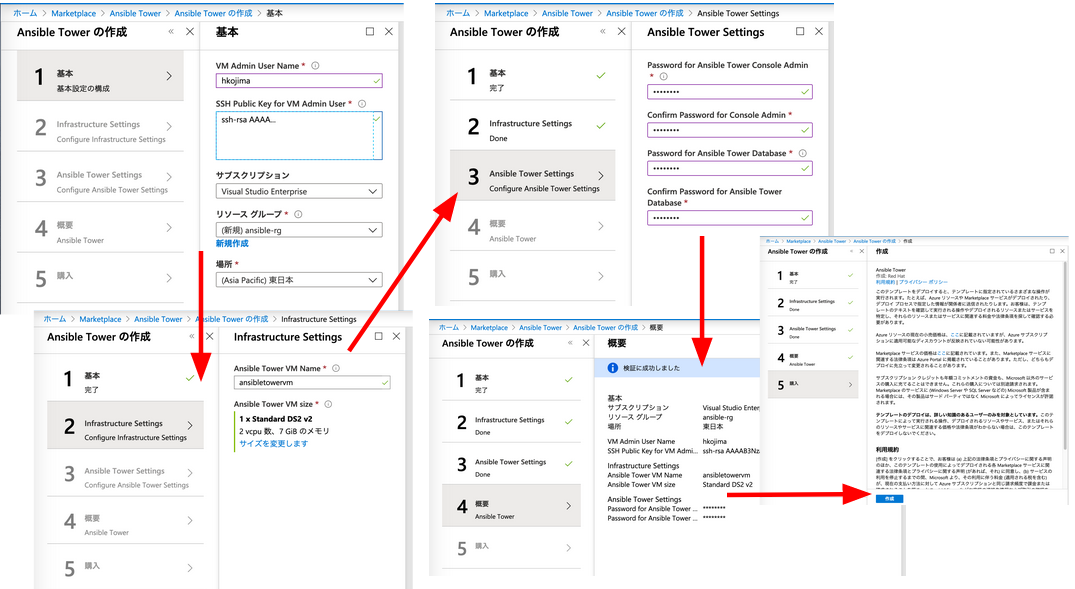This screenshot has width=1075, height=589.
Task: Click step 3 chevron in the 基本 screenshot
Action: click(x=169, y=177)
